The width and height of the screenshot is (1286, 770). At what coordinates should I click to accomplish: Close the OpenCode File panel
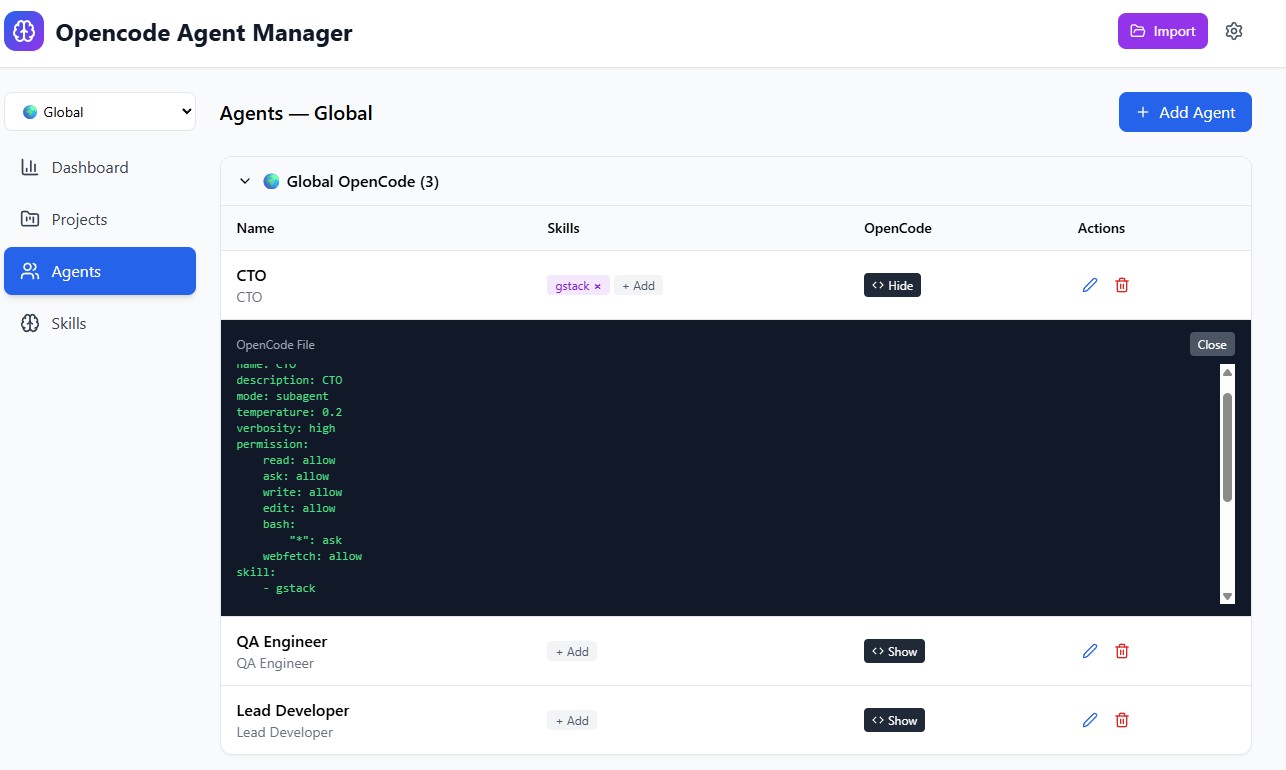pos(1212,344)
